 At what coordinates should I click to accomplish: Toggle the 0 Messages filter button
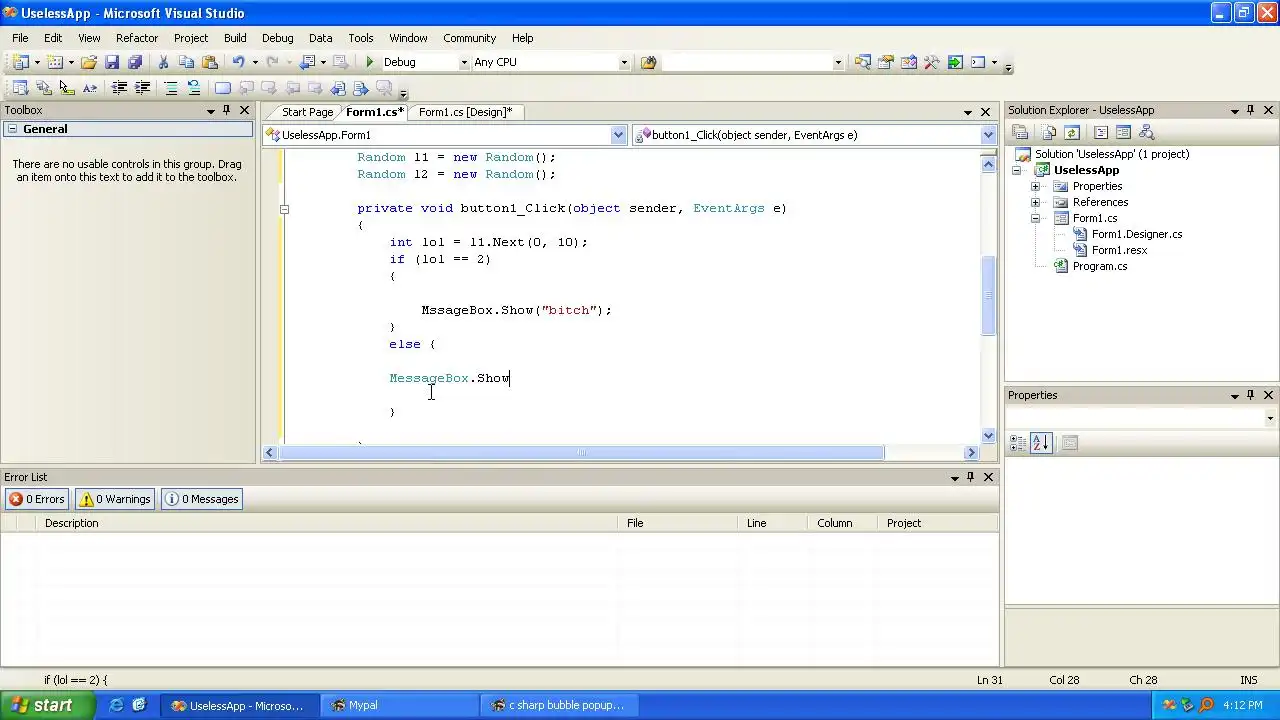pyautogui.click(x=202, y=499)
